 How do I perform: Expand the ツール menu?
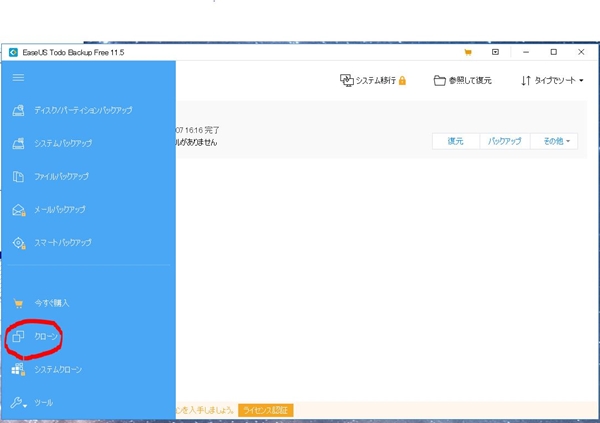pyautogui.click(x=44, y=403)
